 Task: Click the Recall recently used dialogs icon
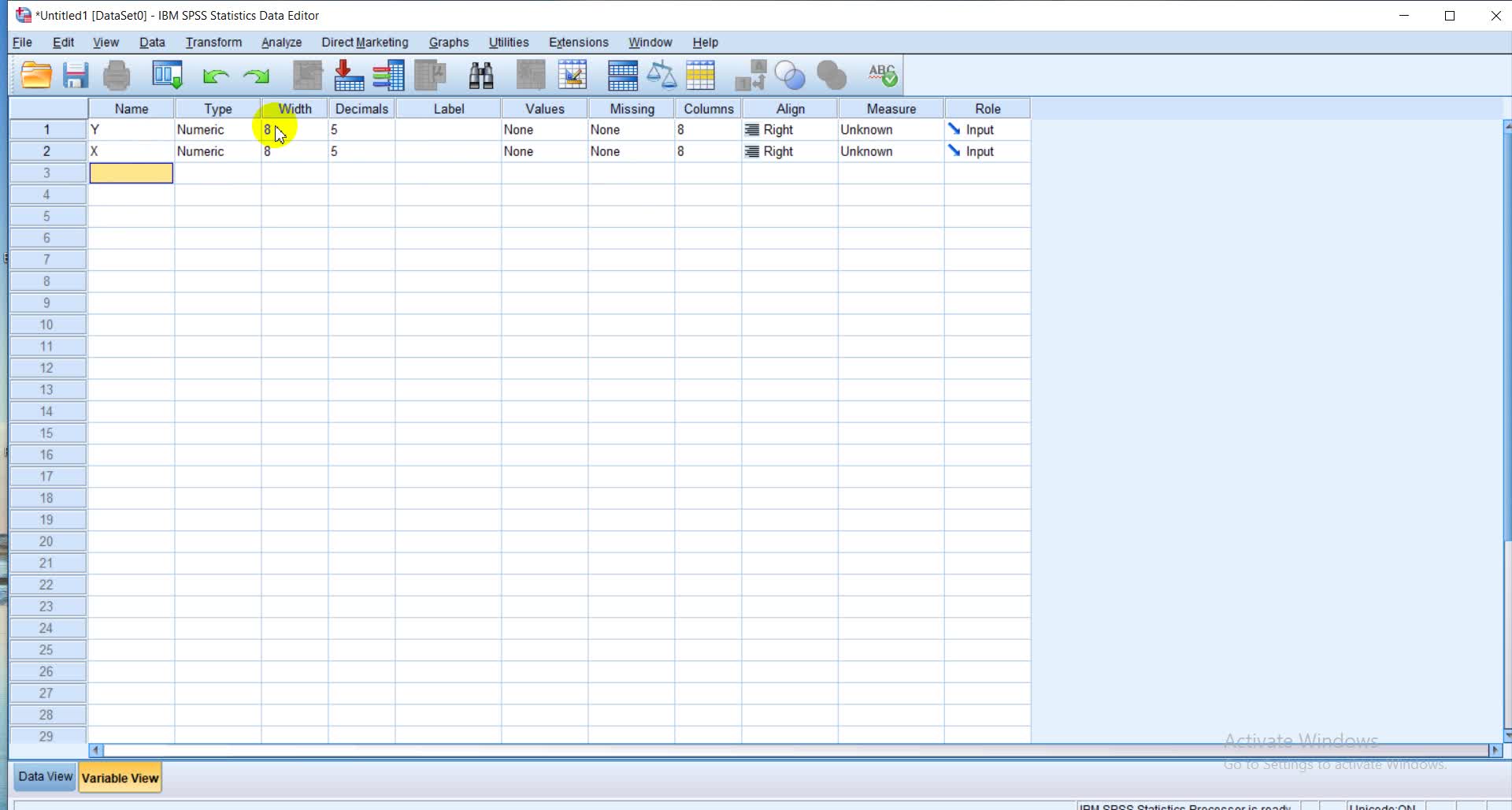pyautogui.click(x=167, y=76)
